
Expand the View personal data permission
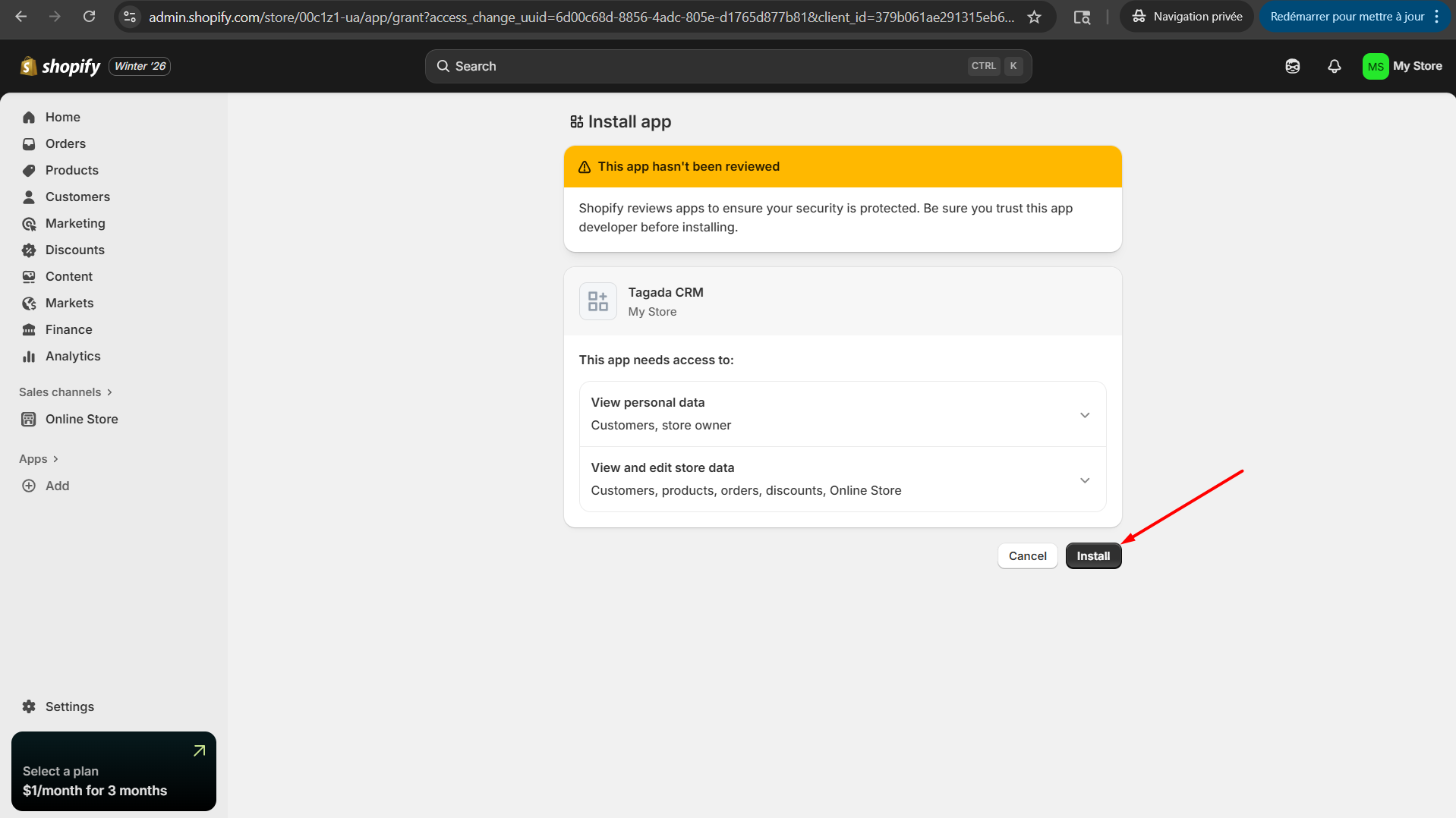1084,414
